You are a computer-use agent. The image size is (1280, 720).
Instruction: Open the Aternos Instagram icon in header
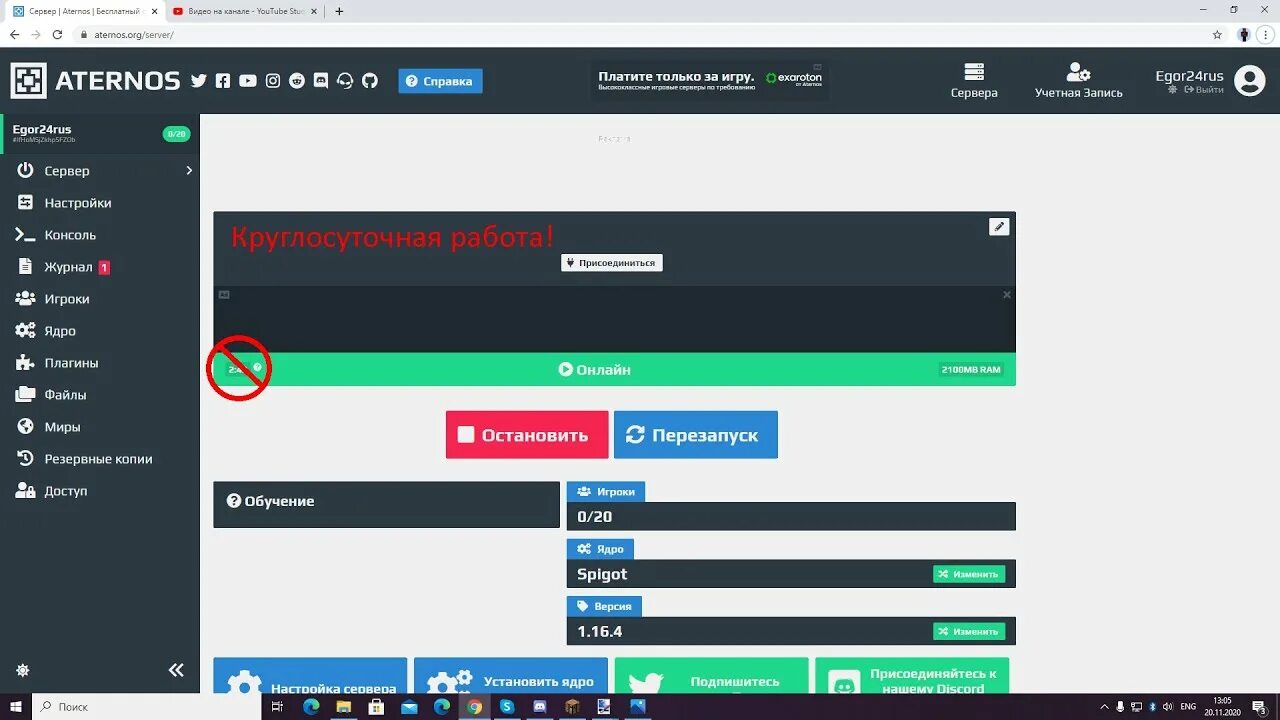coord(273,81)
